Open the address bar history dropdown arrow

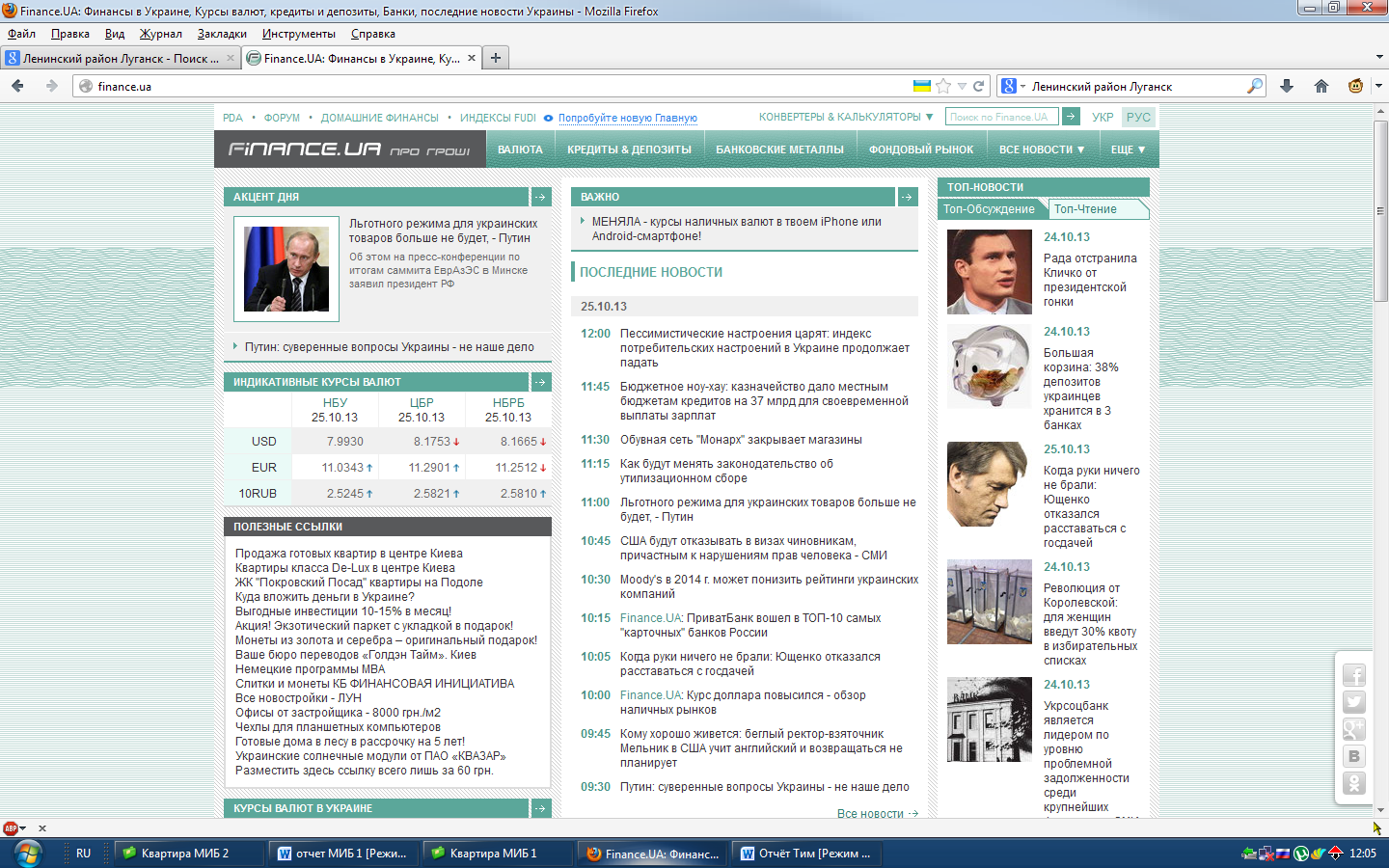click(962, 86)
